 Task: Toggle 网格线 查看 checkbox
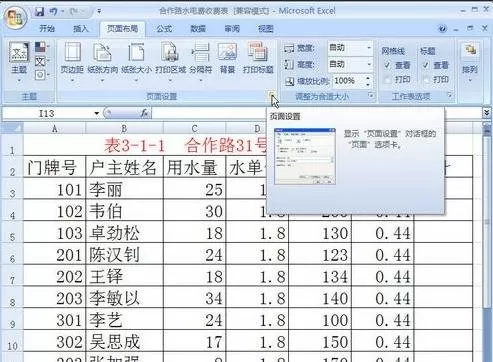[387, 65]
